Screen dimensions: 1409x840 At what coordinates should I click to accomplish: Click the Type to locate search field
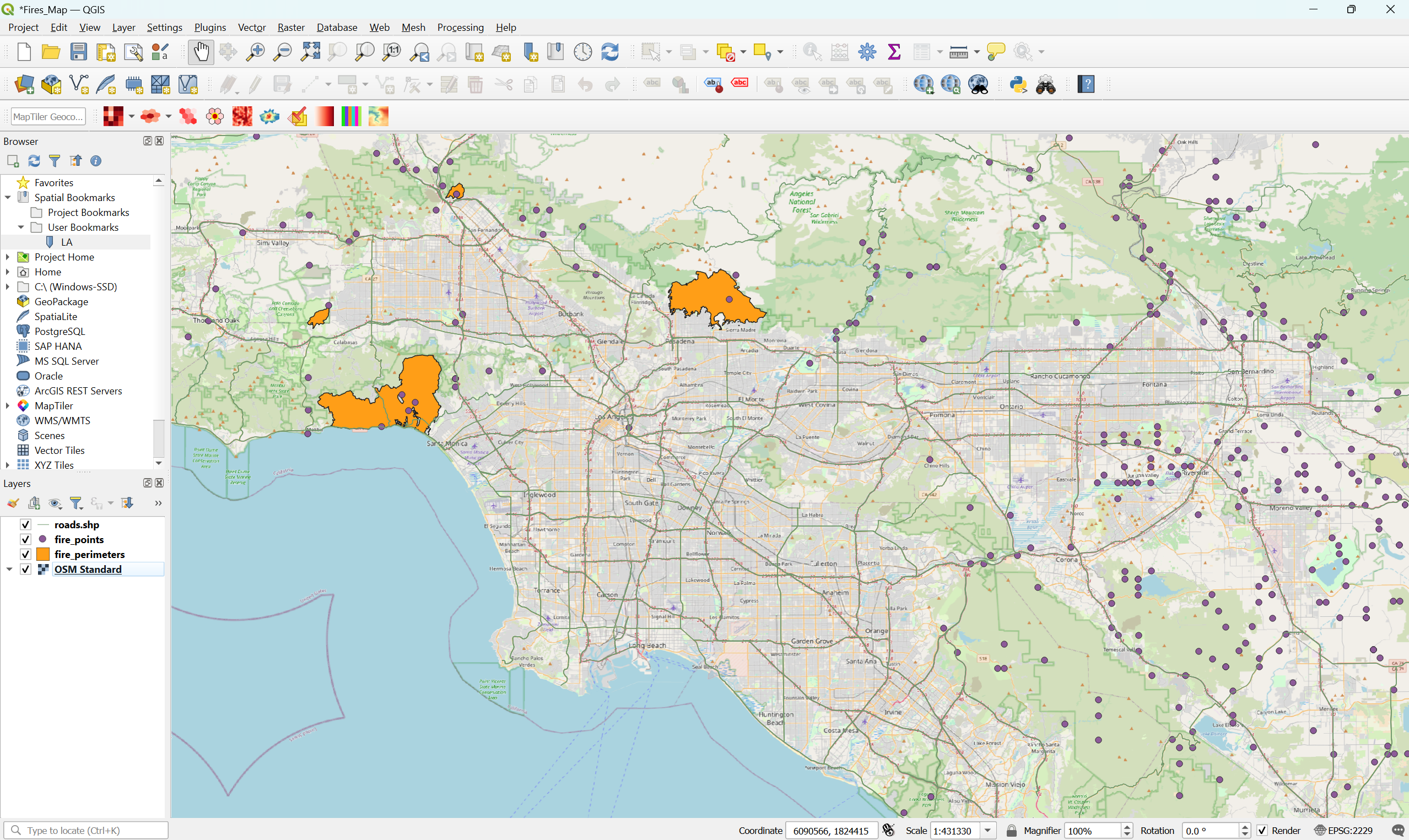(86, 831)
